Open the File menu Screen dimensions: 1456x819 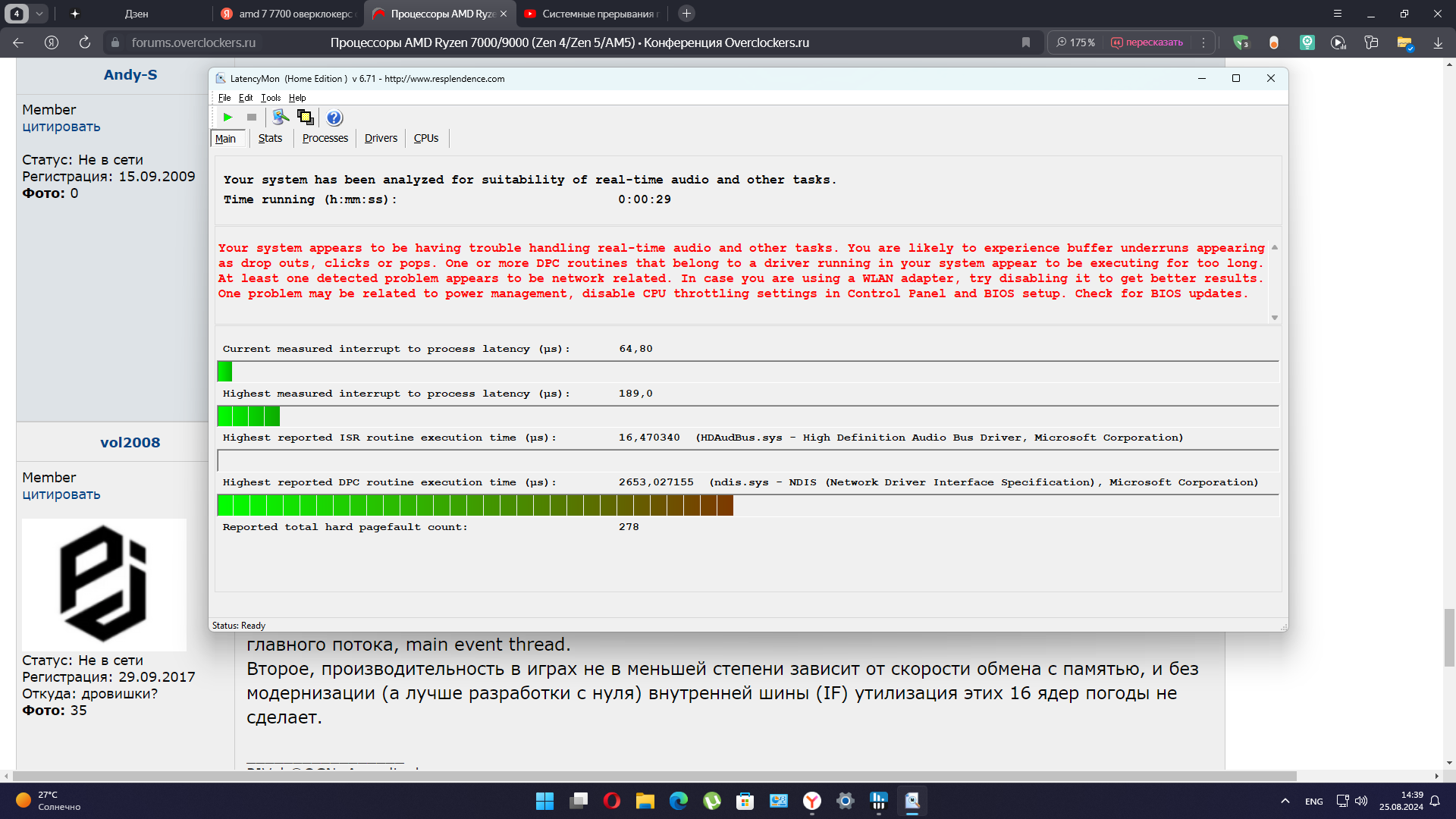[x=224, y=98]
